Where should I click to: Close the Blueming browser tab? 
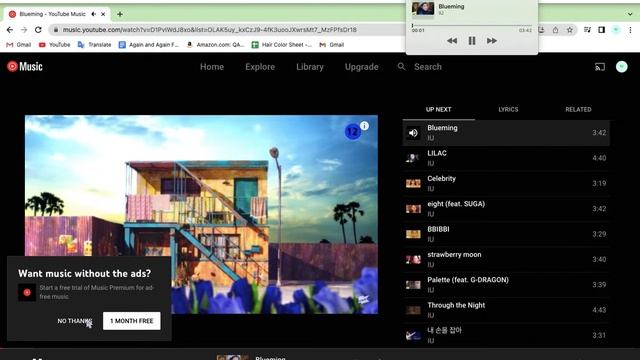pos(103,14)
